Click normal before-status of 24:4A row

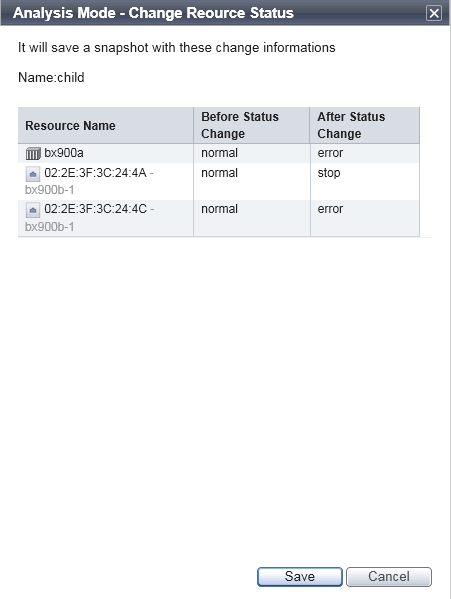click(x=220, y=173)
